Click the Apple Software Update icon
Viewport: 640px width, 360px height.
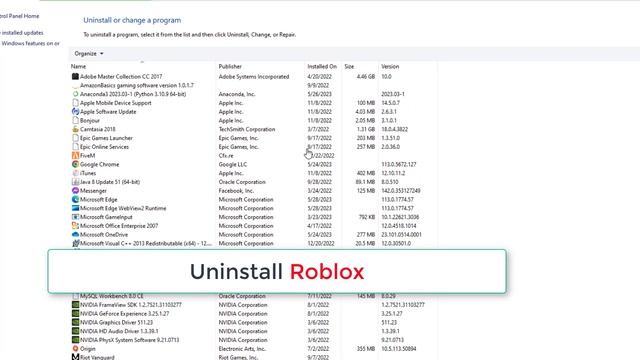coord(75,111)
